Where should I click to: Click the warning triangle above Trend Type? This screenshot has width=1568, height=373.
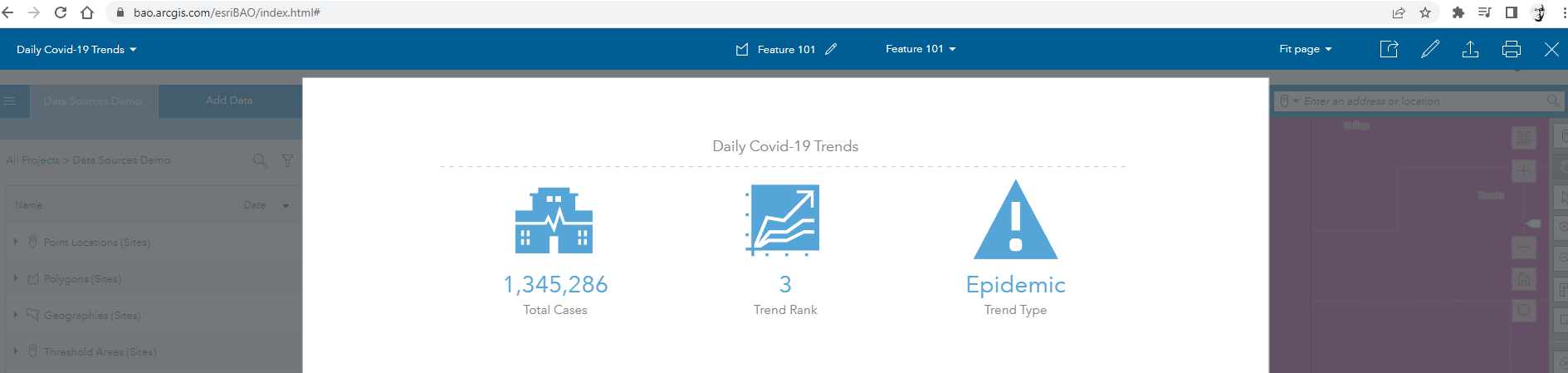1015,221
